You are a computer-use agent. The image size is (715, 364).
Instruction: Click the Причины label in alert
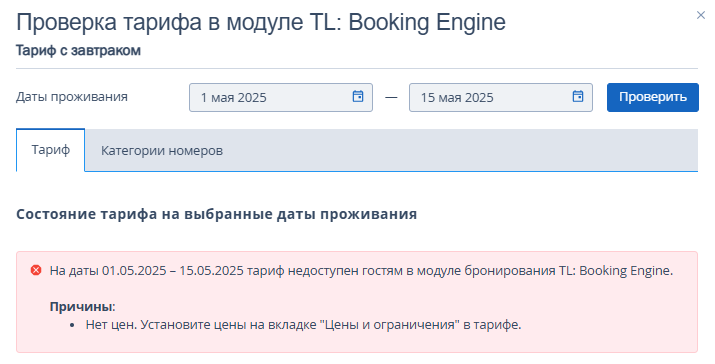point(82,307)
